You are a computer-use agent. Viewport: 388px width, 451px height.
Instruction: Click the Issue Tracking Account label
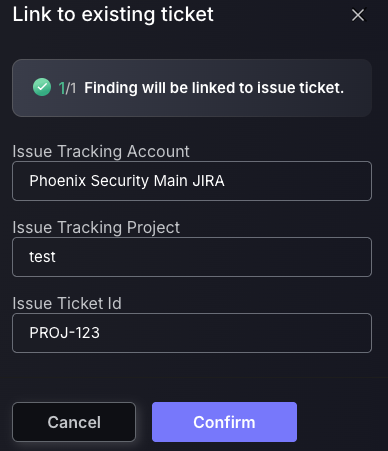101,152
